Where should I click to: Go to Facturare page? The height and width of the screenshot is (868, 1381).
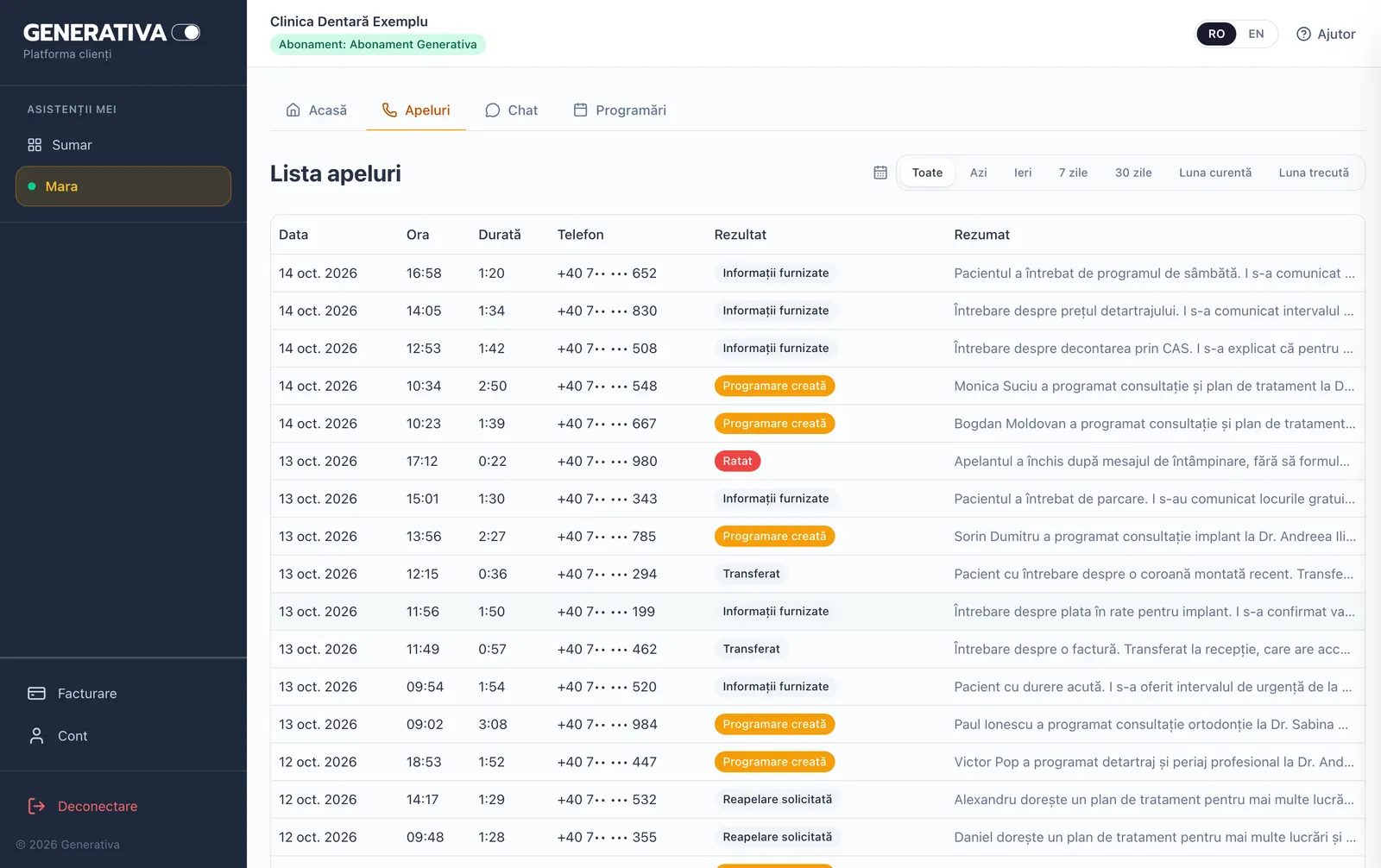pyautogui.click(x=123, y=694)
